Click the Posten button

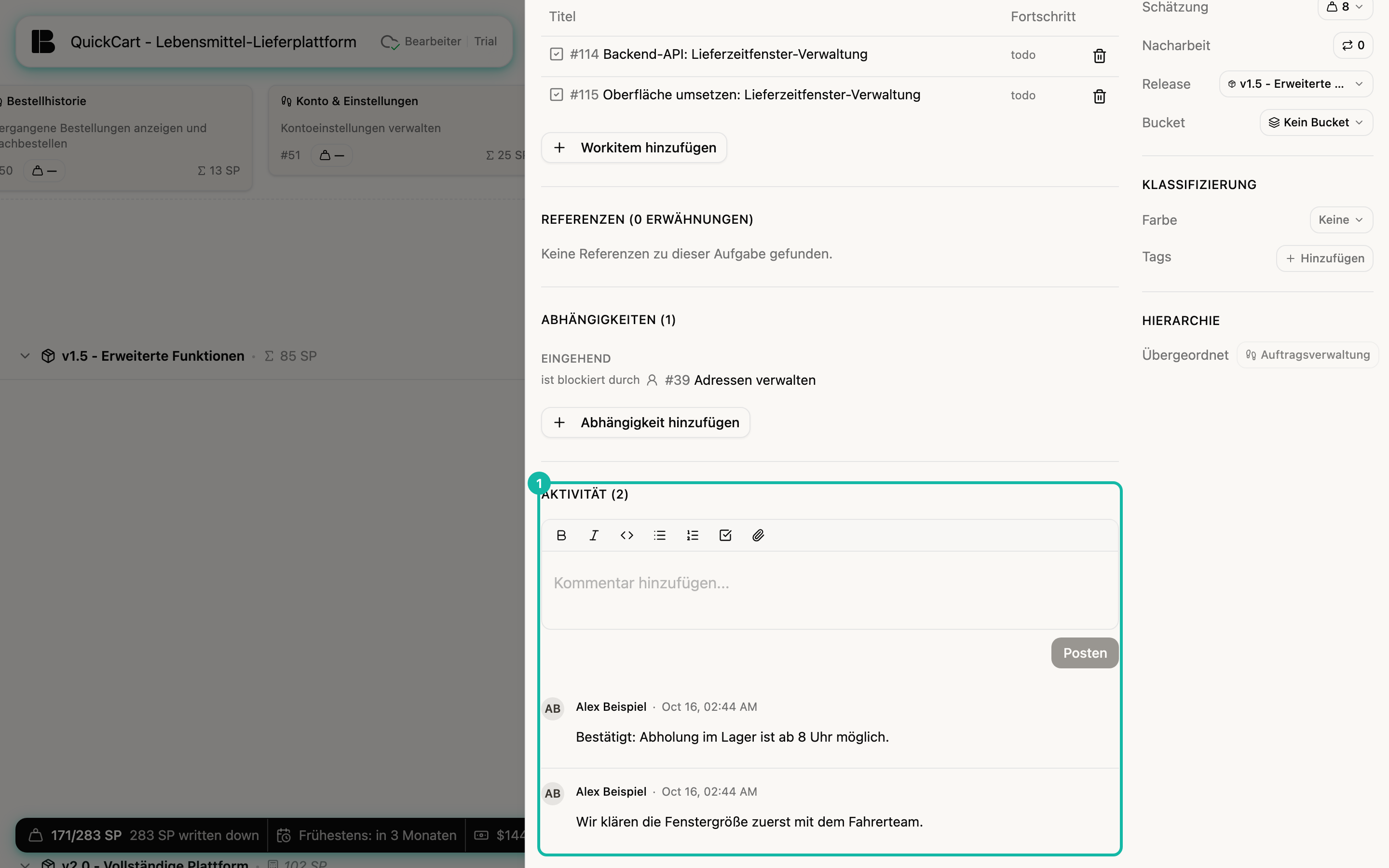click(x=1084, y=653)
